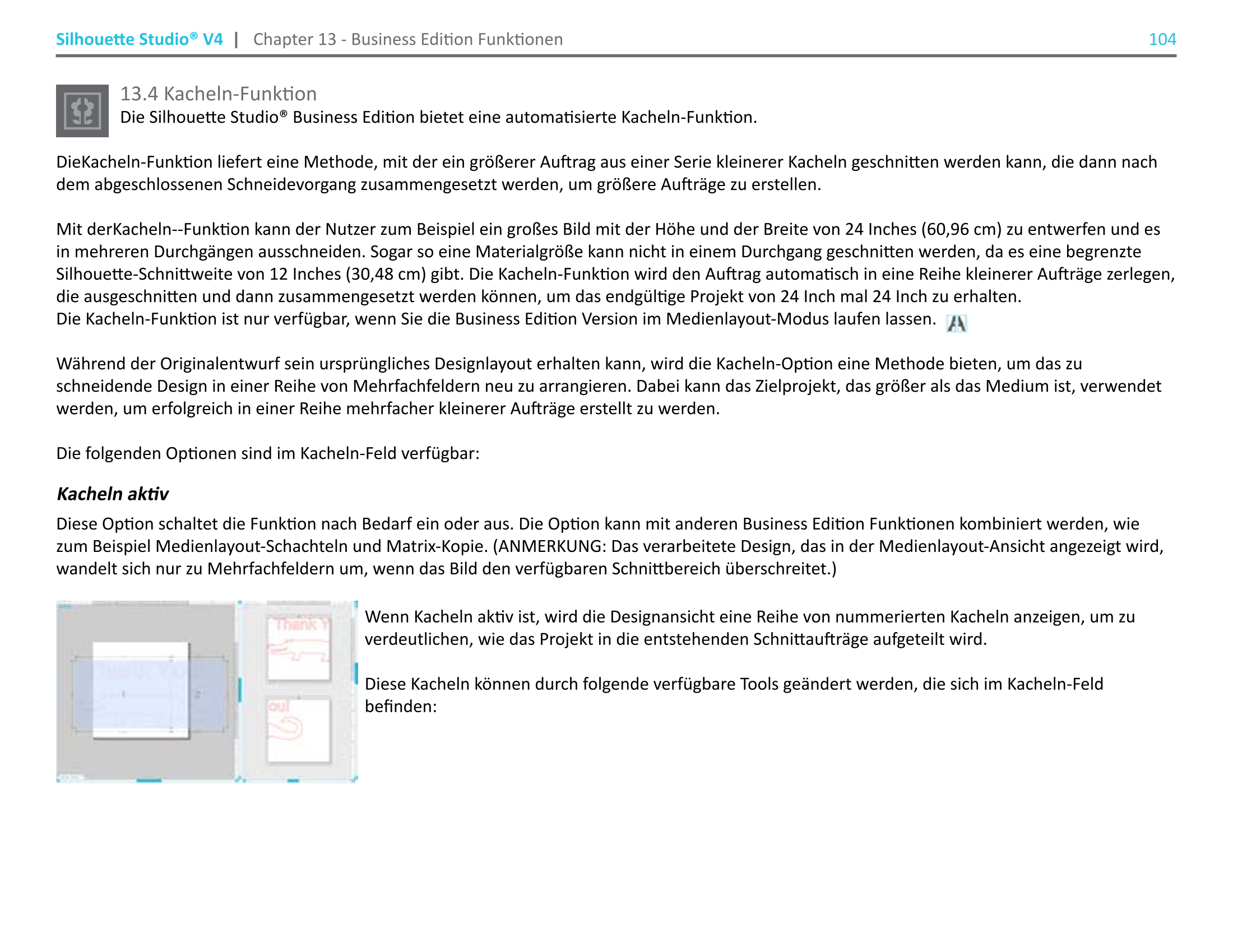Click the '13.4 Kacheln-Funktion' section heading

218,94
